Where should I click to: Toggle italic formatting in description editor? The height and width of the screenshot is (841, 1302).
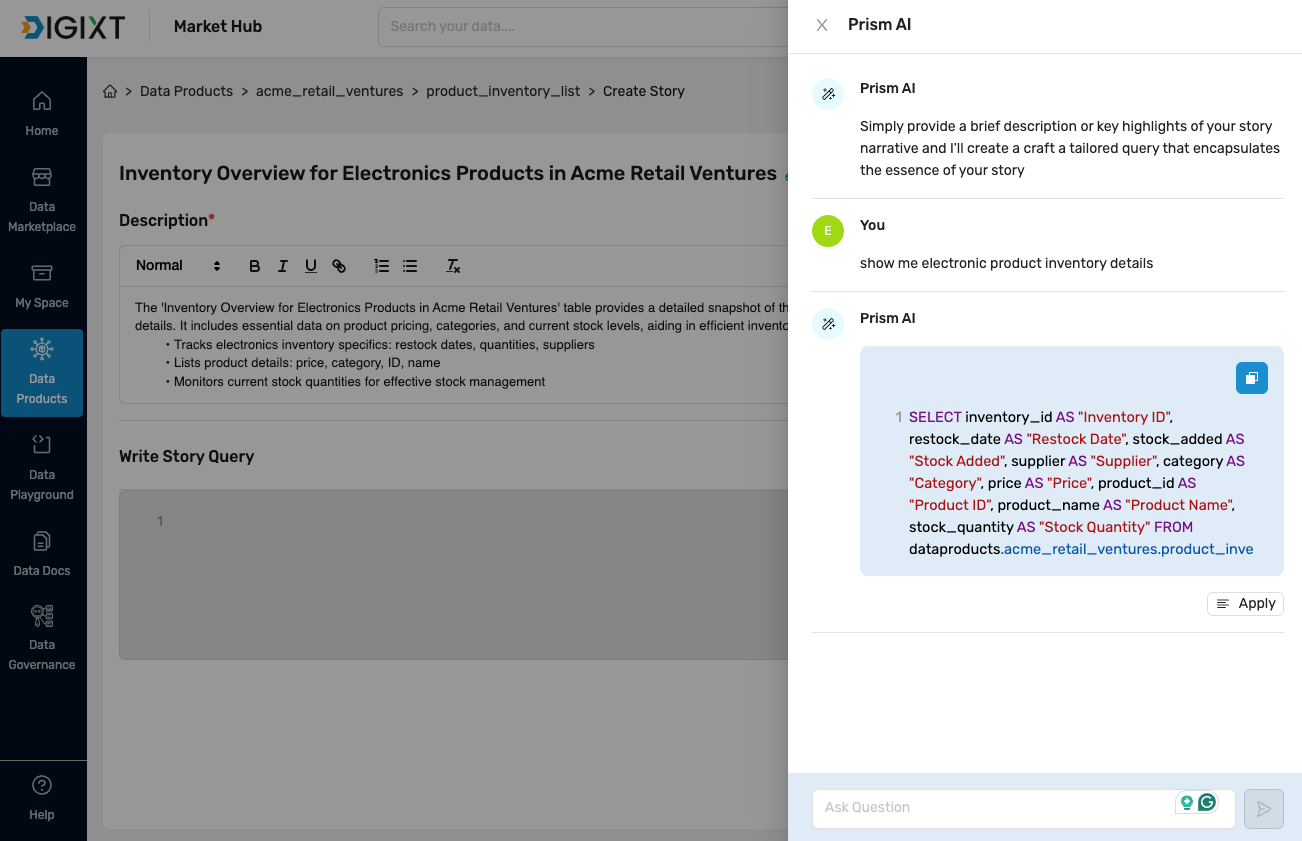(283, 266)
